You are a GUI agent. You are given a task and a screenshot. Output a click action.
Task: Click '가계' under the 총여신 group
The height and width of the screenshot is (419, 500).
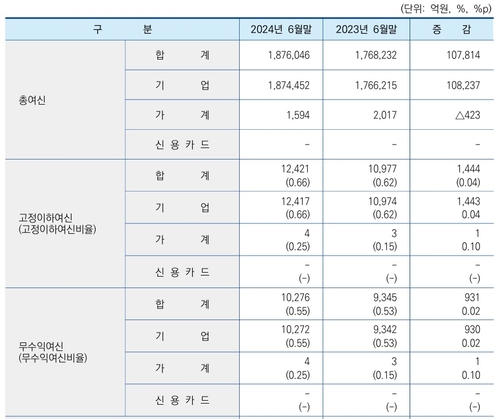coord(182,115)
